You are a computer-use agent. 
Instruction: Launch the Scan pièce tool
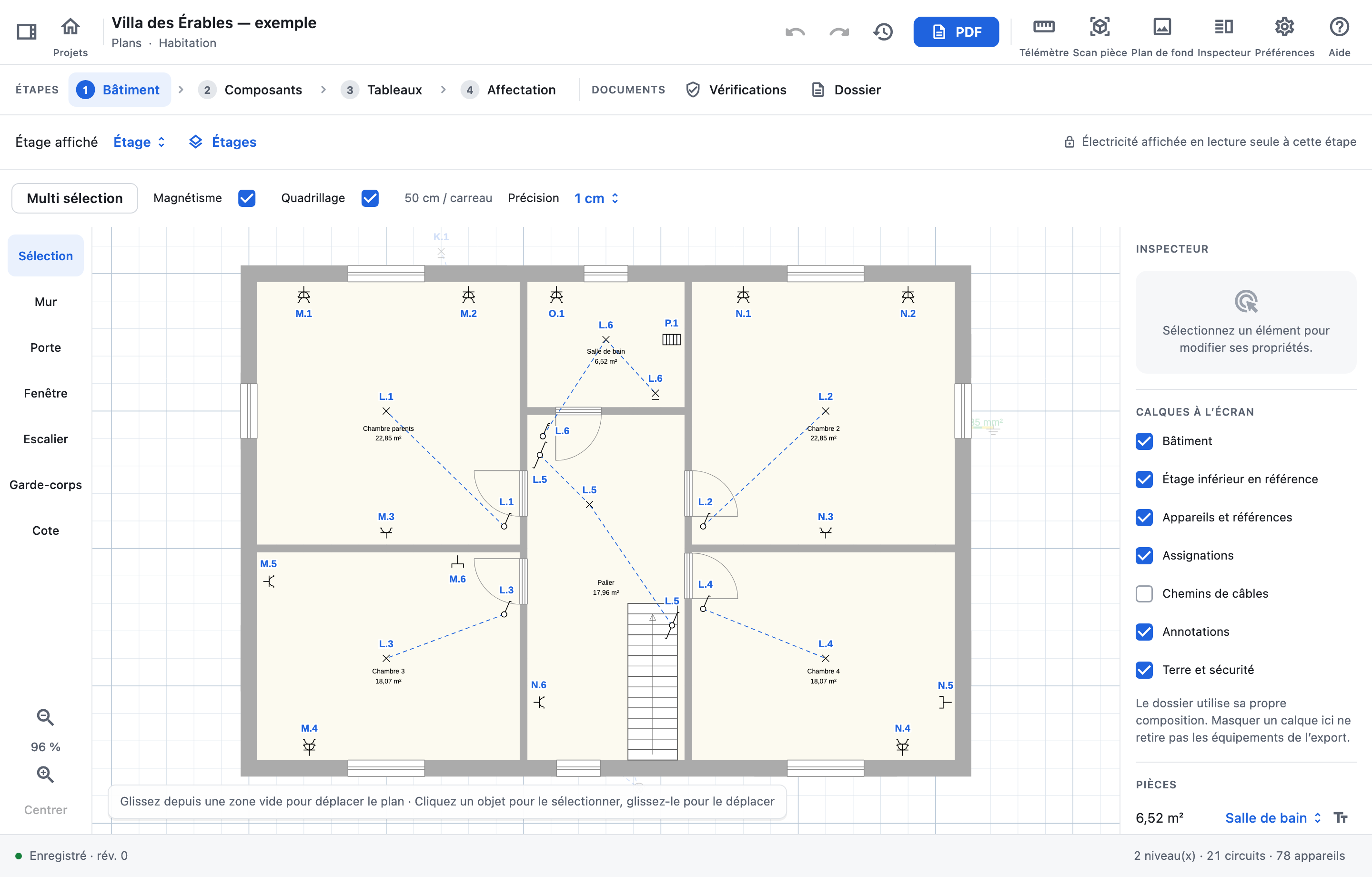pyautogui.click(x=1099, y=26)
